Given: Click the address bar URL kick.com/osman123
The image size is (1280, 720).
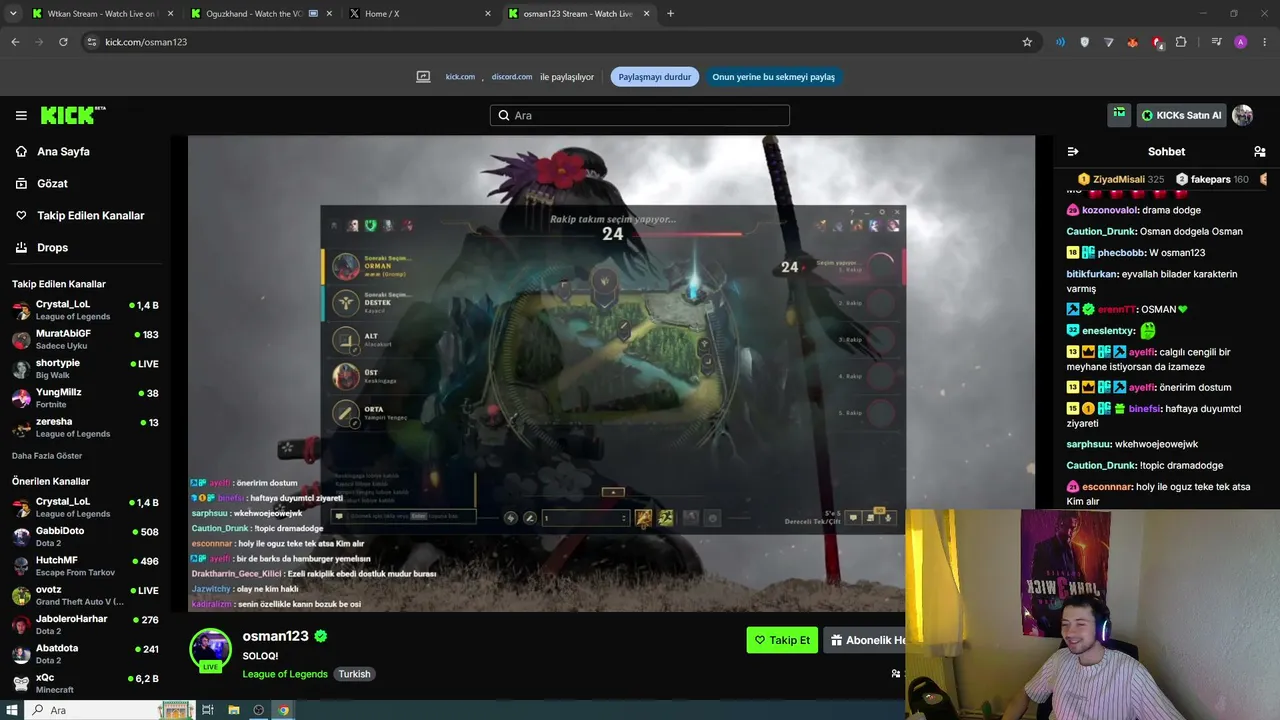Looking at the screenshot, I should tap(146, 42).
